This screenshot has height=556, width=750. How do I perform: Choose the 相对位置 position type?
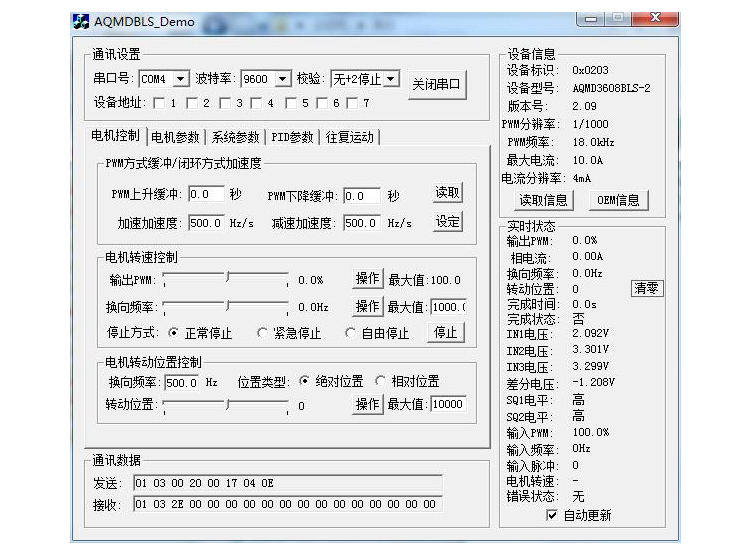click(380, 381)
